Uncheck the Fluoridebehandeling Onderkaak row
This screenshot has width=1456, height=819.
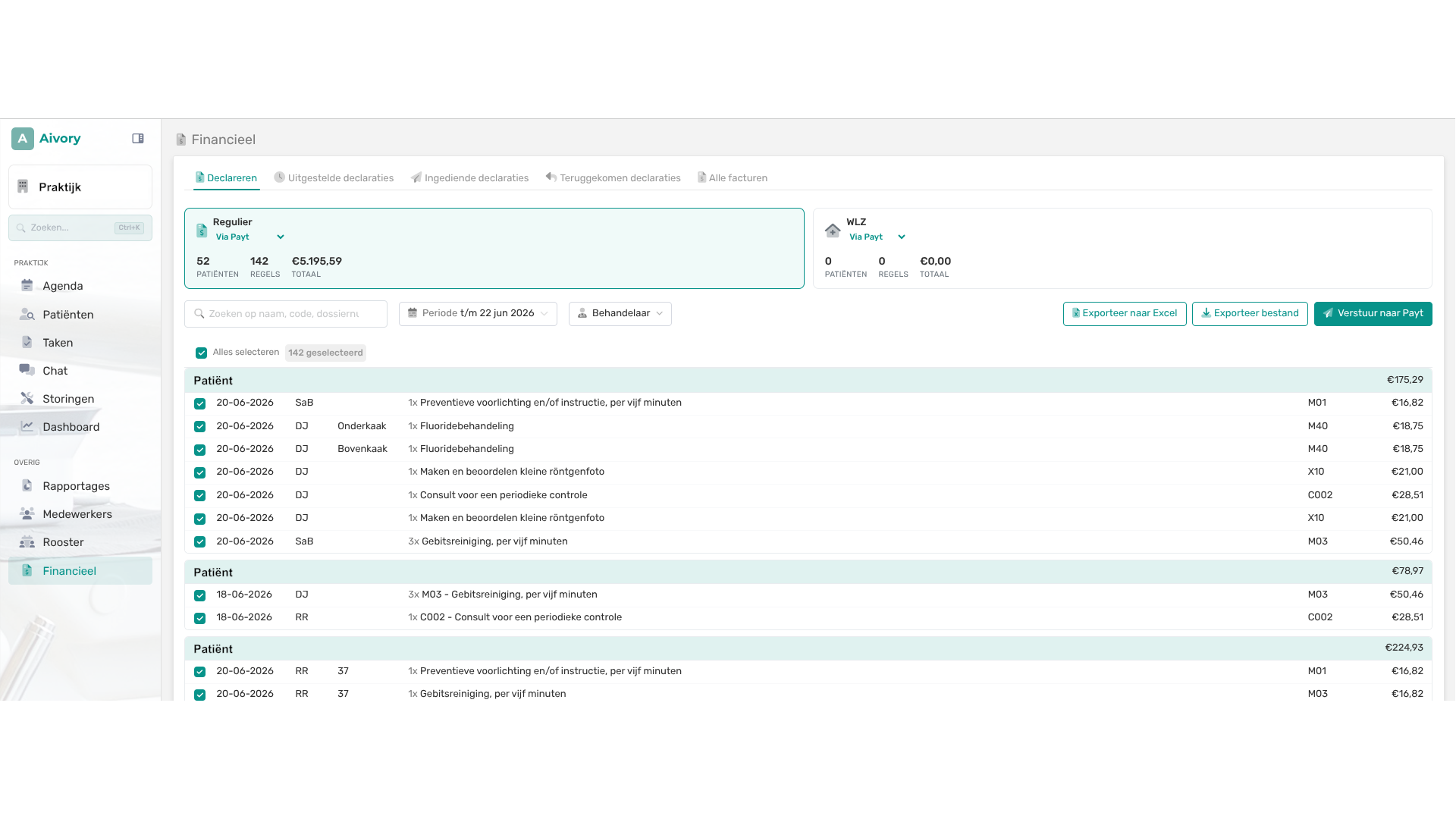click(x=199, y=427)
